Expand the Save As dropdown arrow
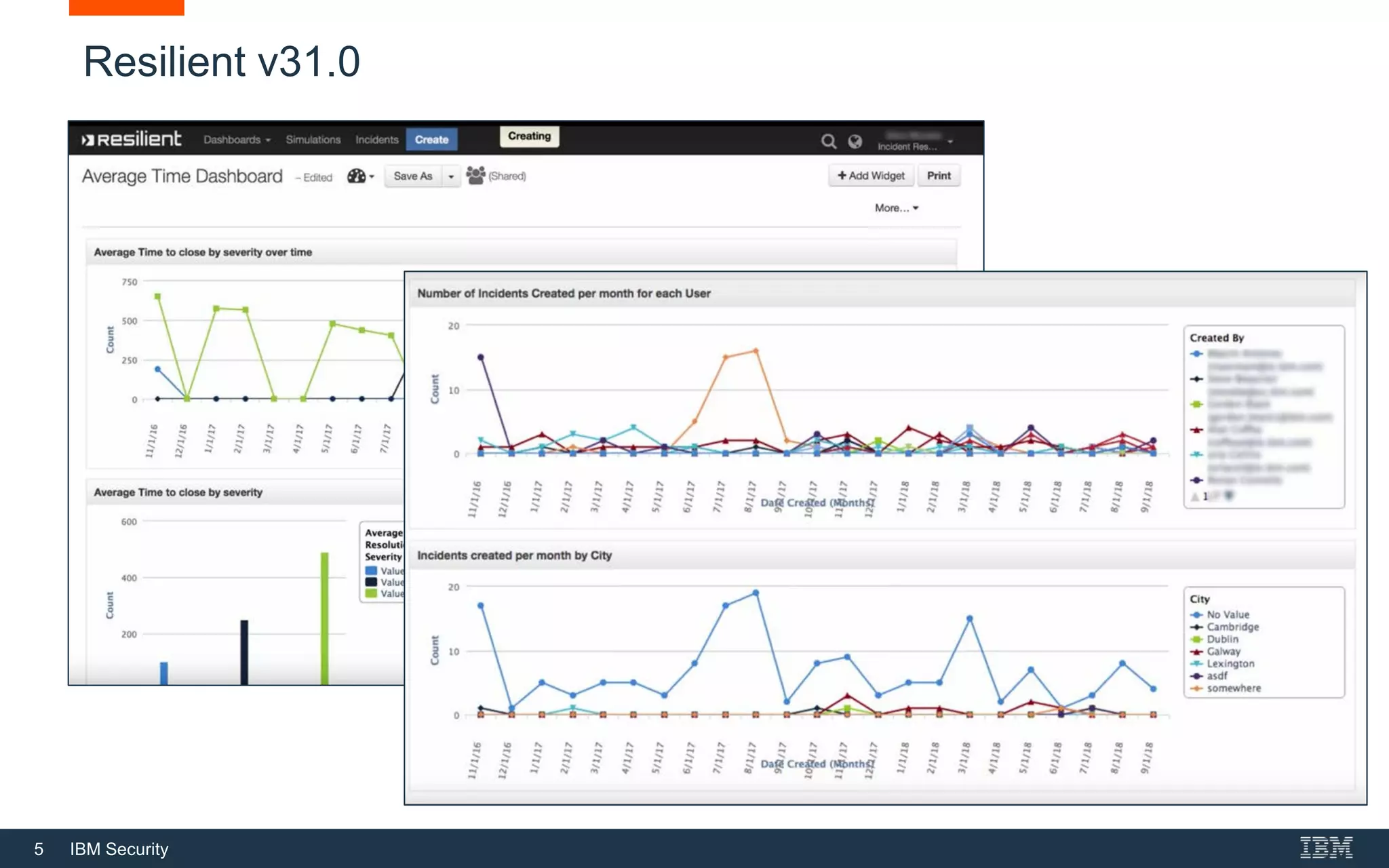The width and height of the screenshot is (1389, 868). pos(451,176)
